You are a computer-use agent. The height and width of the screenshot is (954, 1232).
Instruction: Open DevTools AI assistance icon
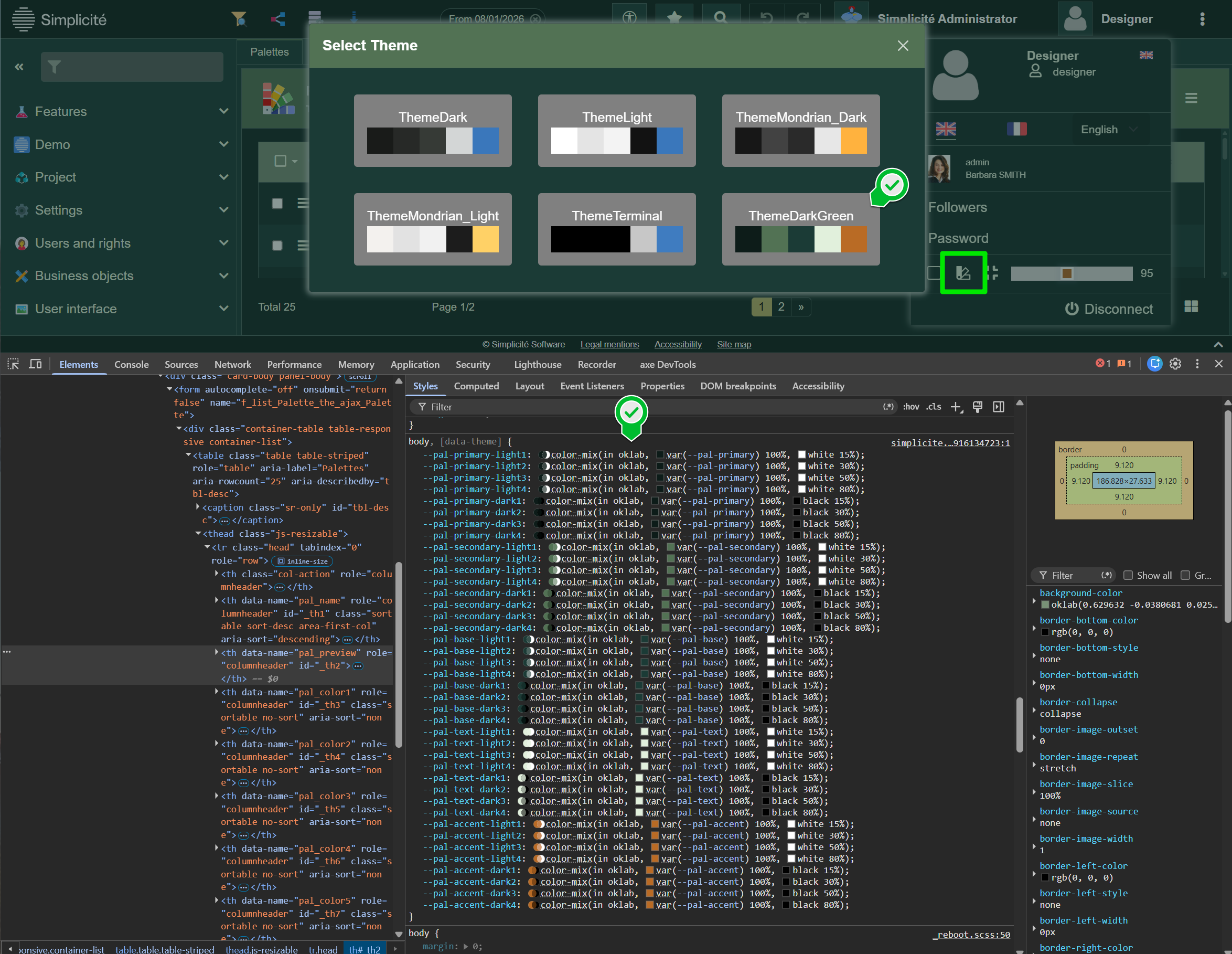(1155, 364)
